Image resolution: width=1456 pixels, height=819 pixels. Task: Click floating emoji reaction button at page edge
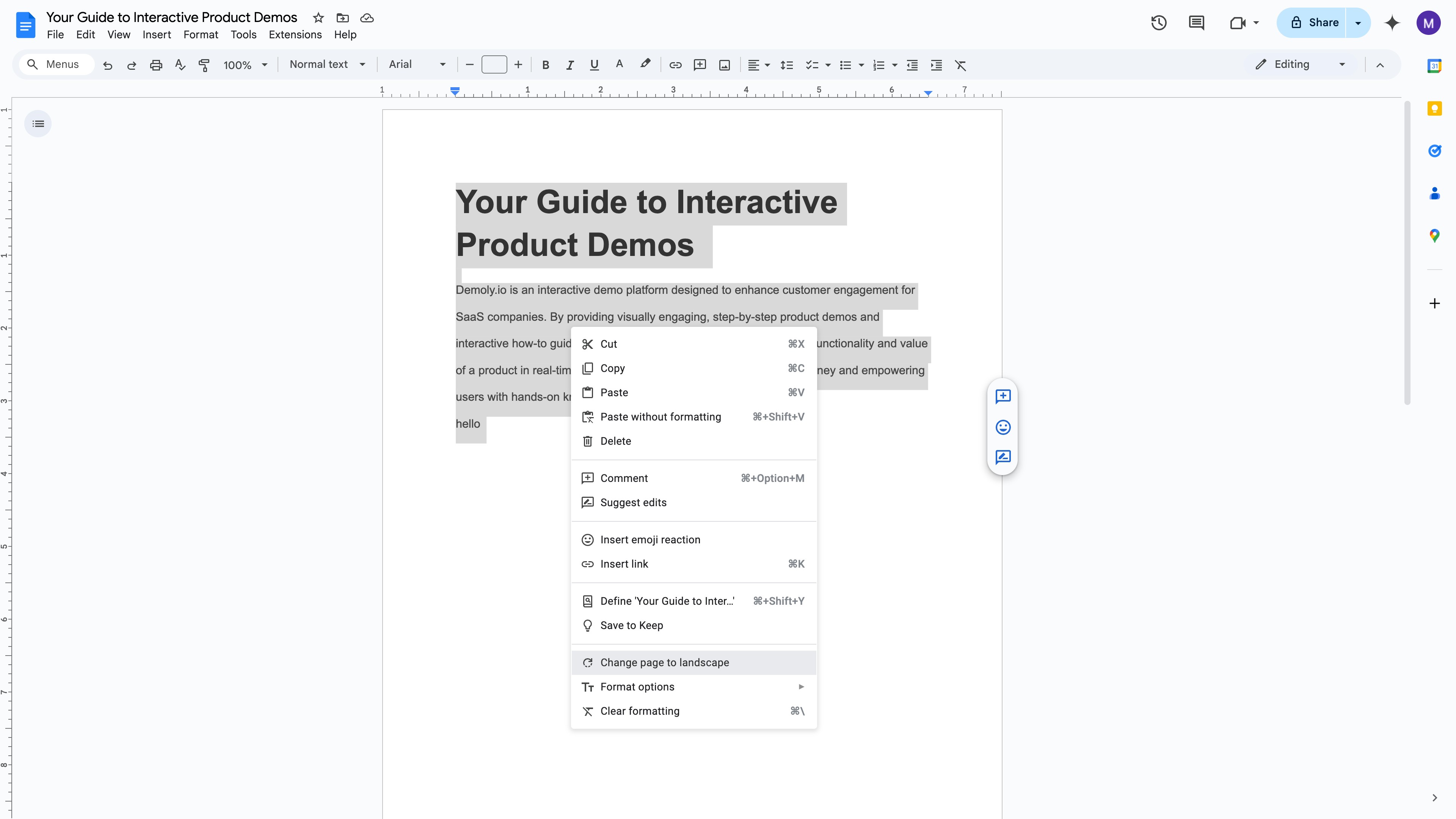pyautogui.click(x=1003, y=427)
